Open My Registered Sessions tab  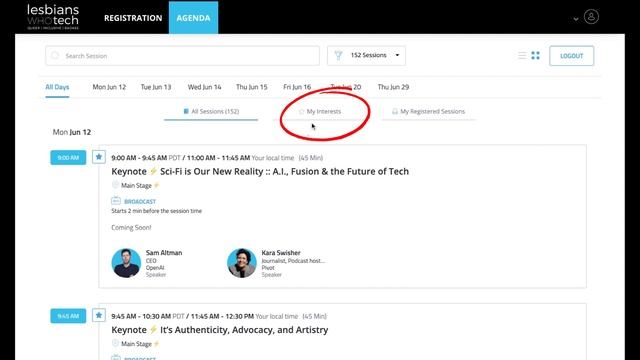tap(428, 111)
